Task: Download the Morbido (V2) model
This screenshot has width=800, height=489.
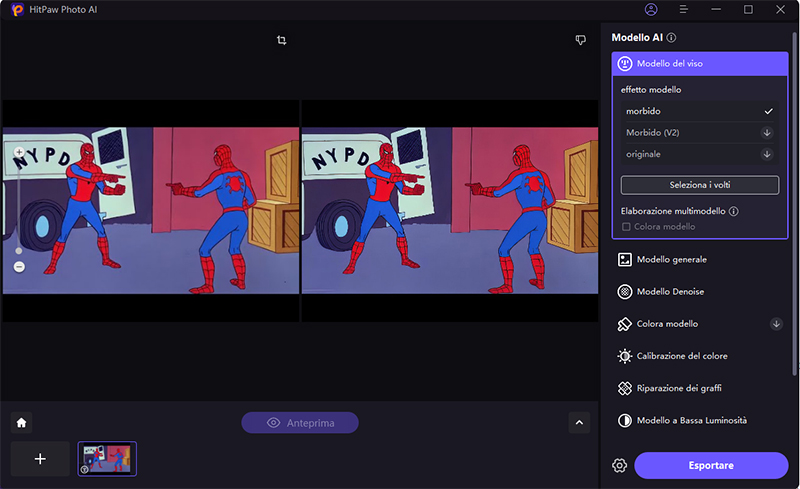Action: 766,133
